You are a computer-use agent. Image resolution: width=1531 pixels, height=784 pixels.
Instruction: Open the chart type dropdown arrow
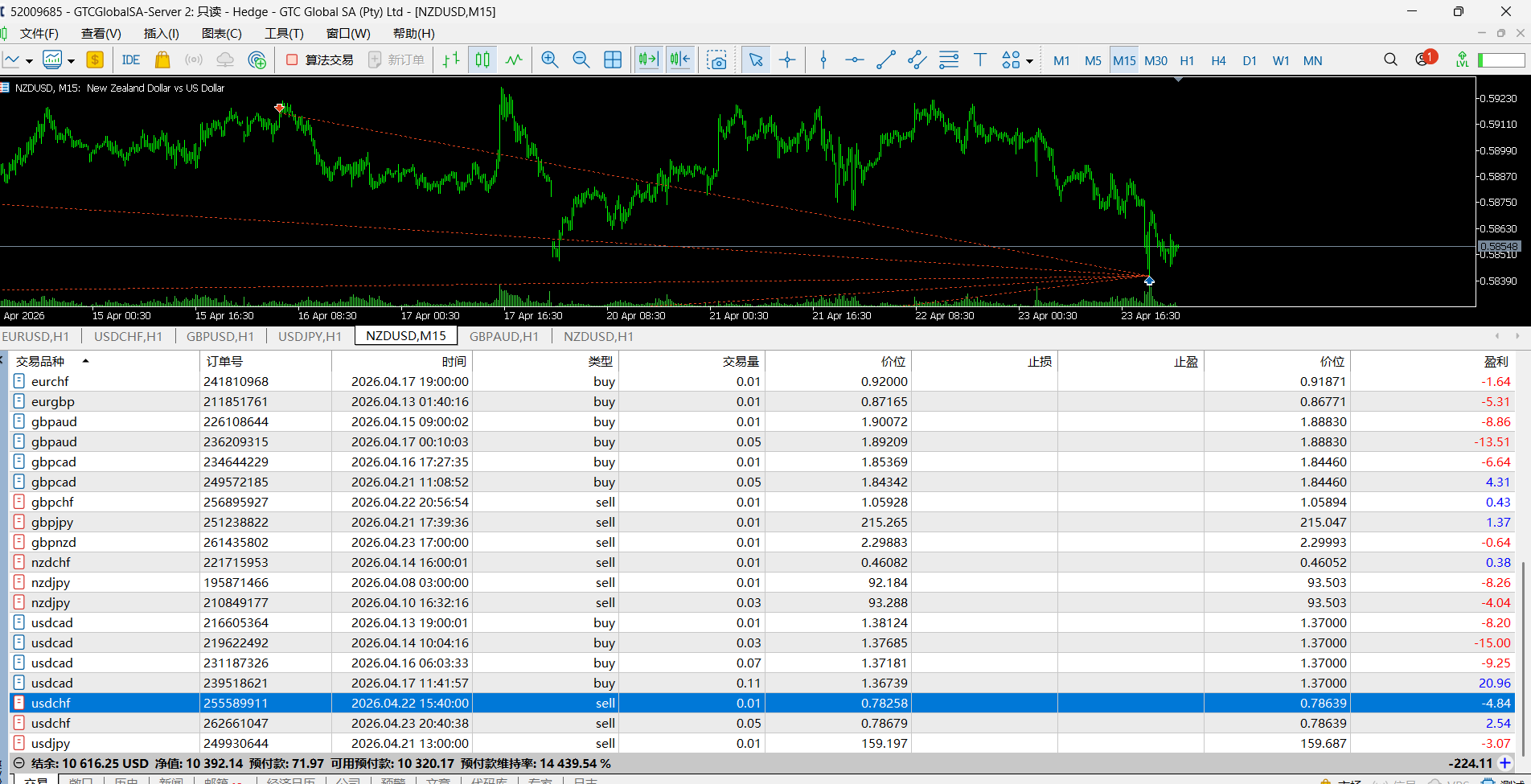tap(29, 61)
